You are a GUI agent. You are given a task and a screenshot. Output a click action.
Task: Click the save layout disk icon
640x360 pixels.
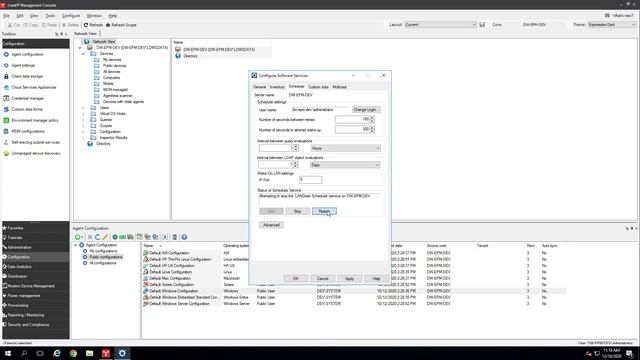point(482,25)
